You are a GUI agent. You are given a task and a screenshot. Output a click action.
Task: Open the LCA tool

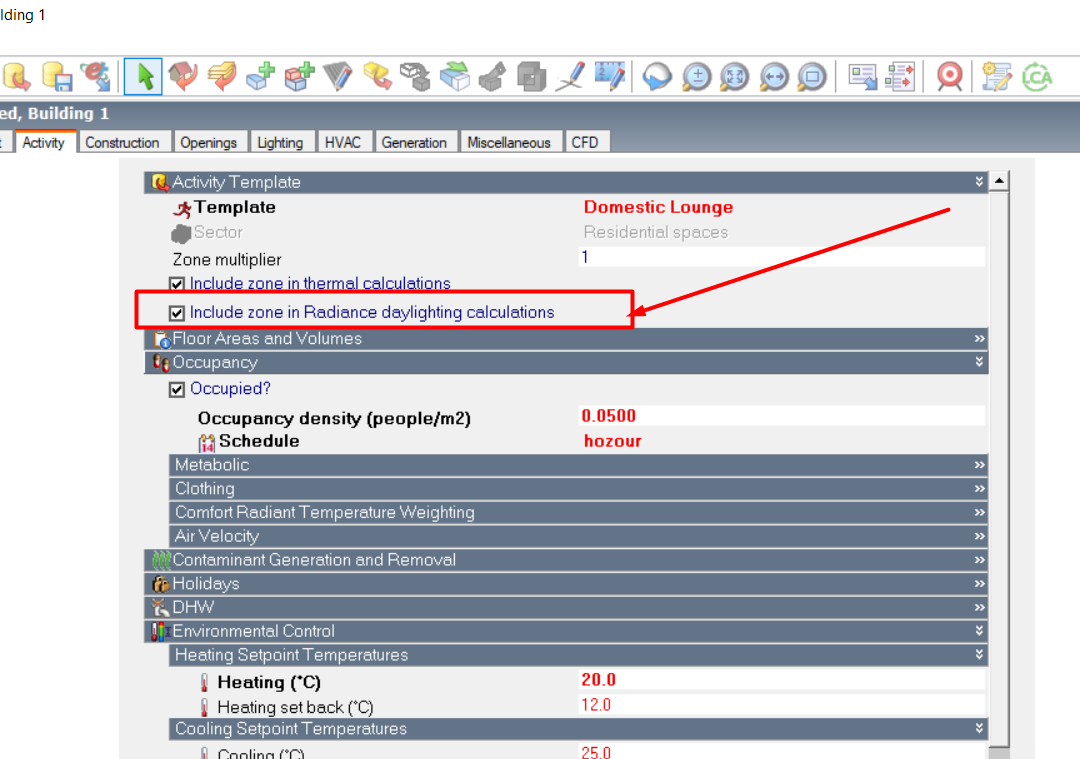coord(1037,76)
